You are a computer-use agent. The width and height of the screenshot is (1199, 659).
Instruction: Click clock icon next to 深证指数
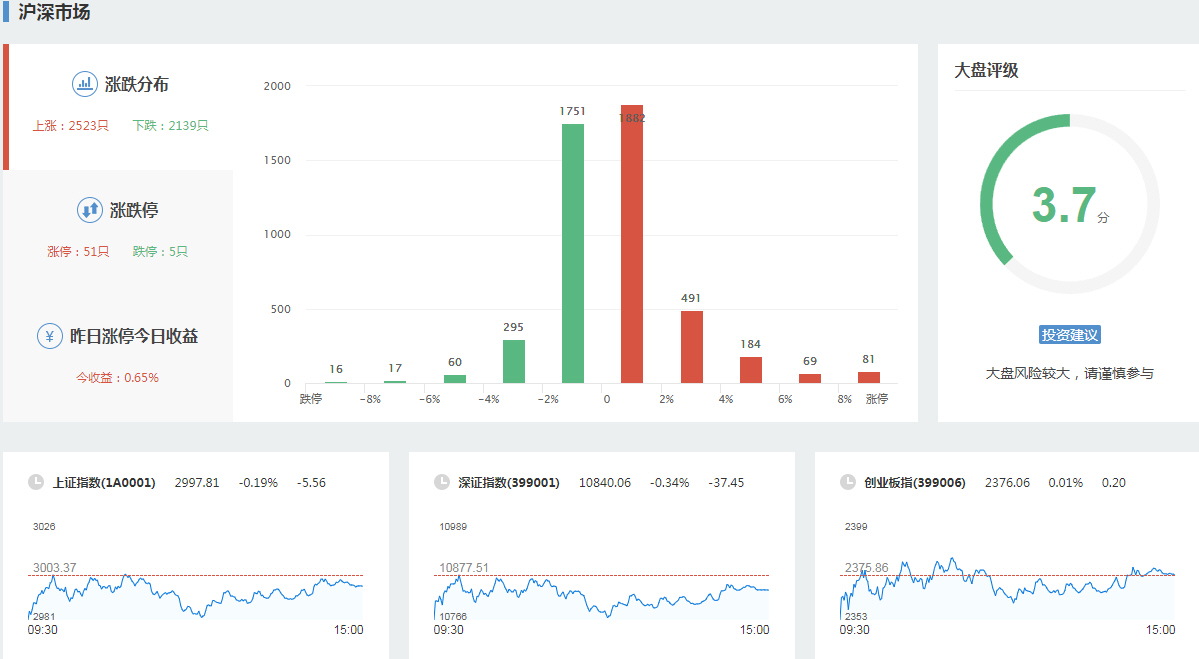pyautogui.click(x=442, y=482)
